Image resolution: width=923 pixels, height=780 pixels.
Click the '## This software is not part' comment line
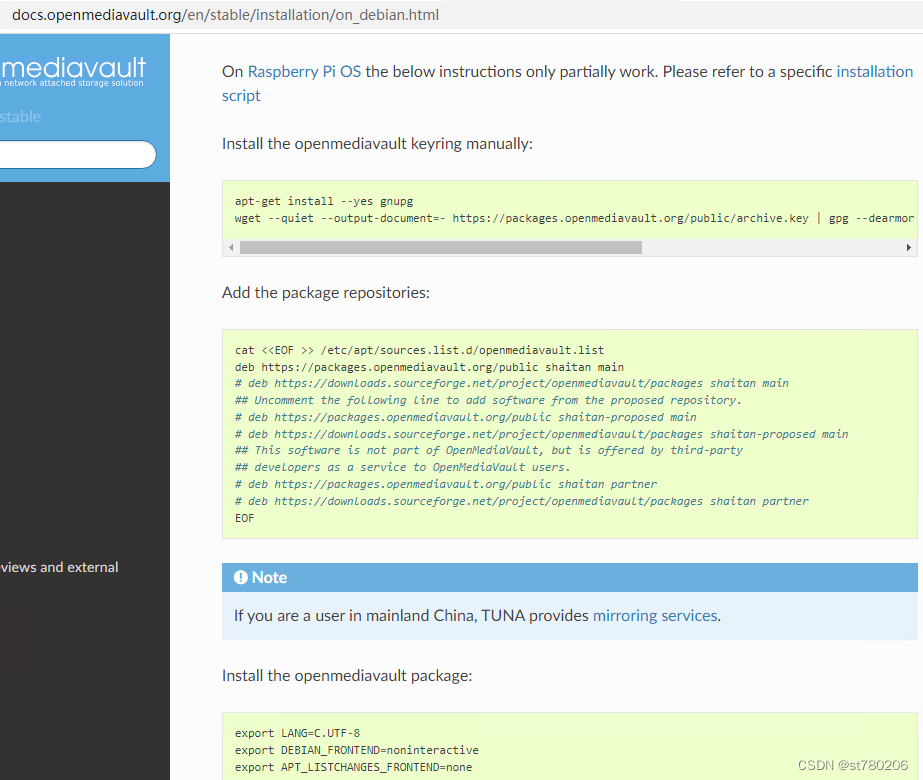click(489, 450)
